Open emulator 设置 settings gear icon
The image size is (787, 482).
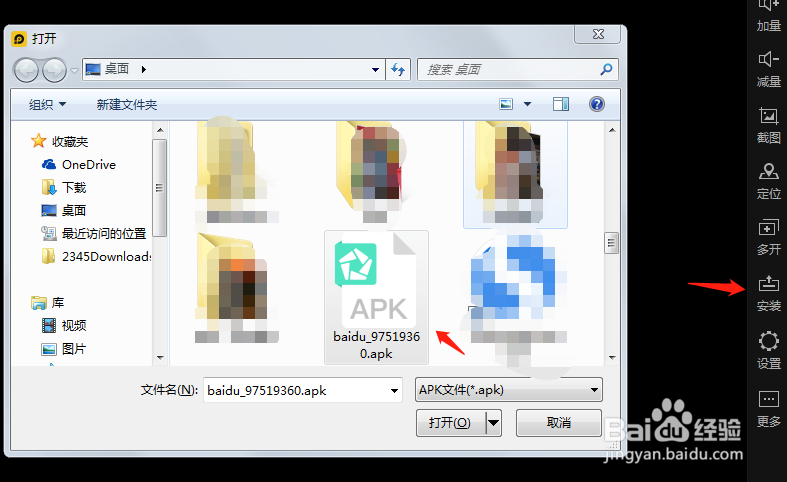click(x=768, y=341)
